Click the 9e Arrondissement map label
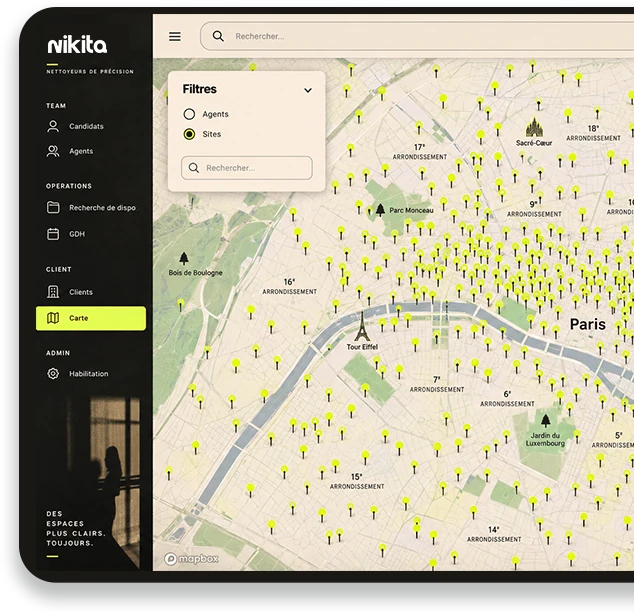Screen dimensions: 634x614 click(534, 209)
